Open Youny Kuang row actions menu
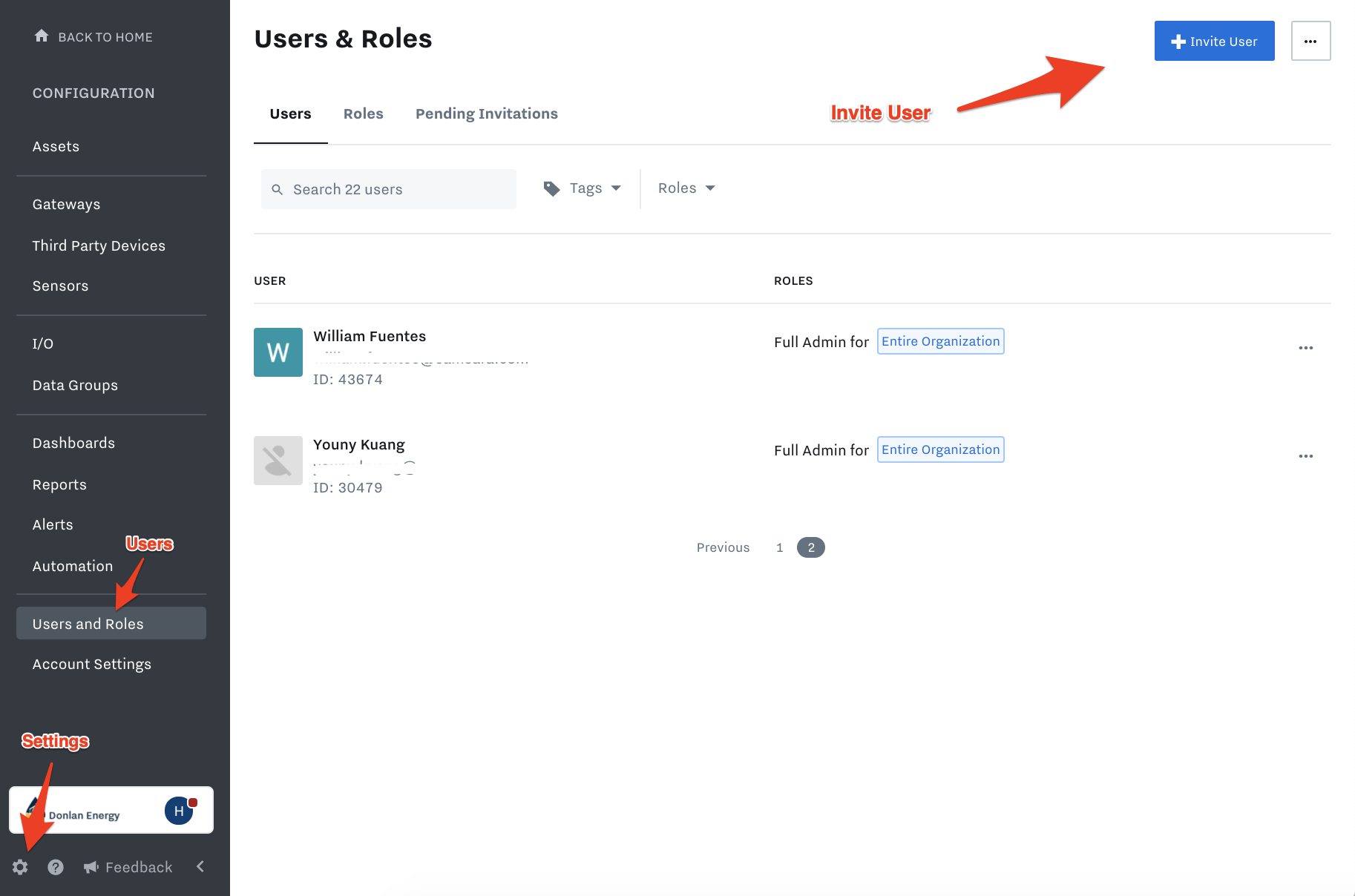Screen dimensions: 1355x896 click(1306, 456)
